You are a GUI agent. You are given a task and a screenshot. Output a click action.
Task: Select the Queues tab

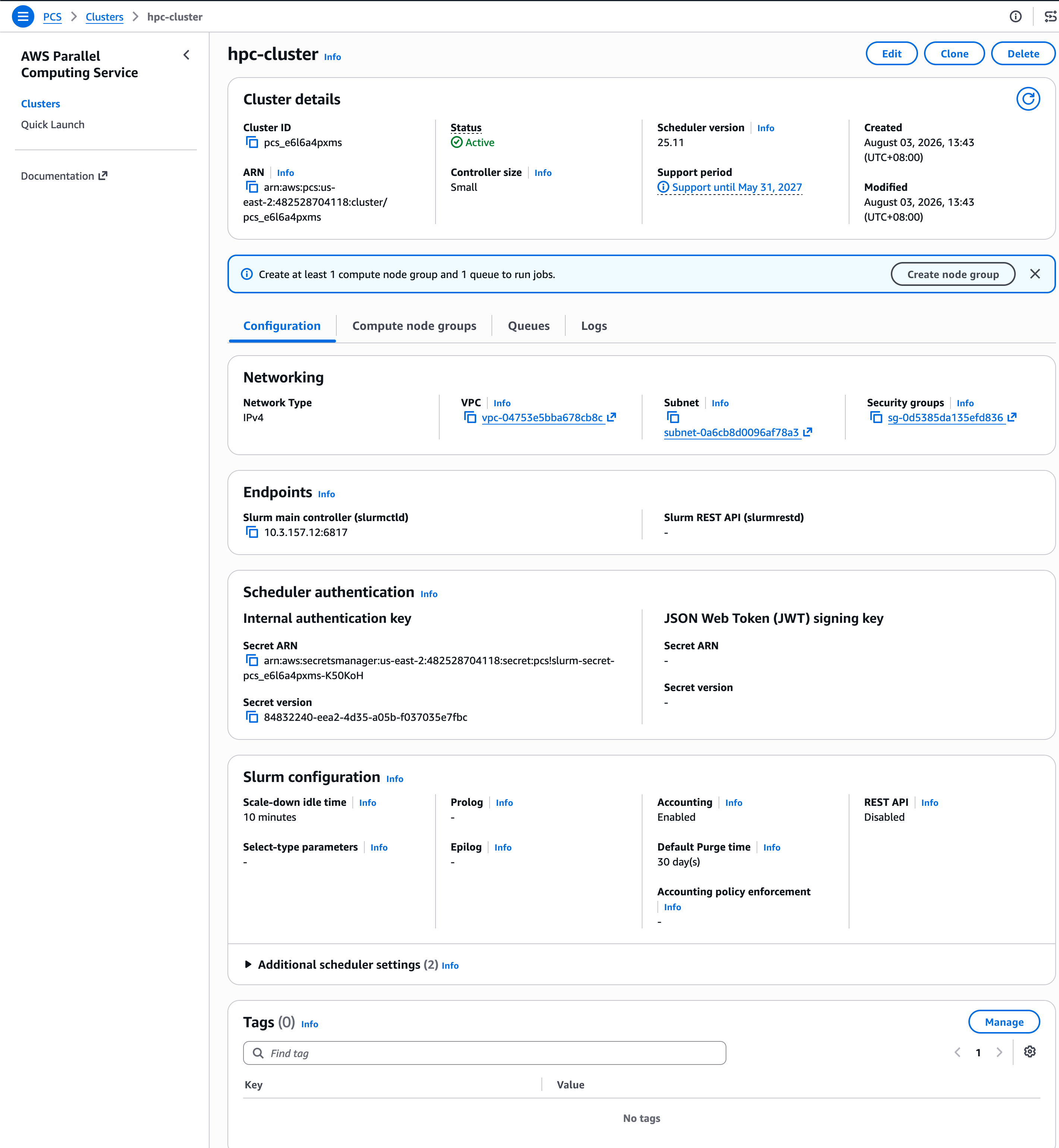click(x=529, y=325)
